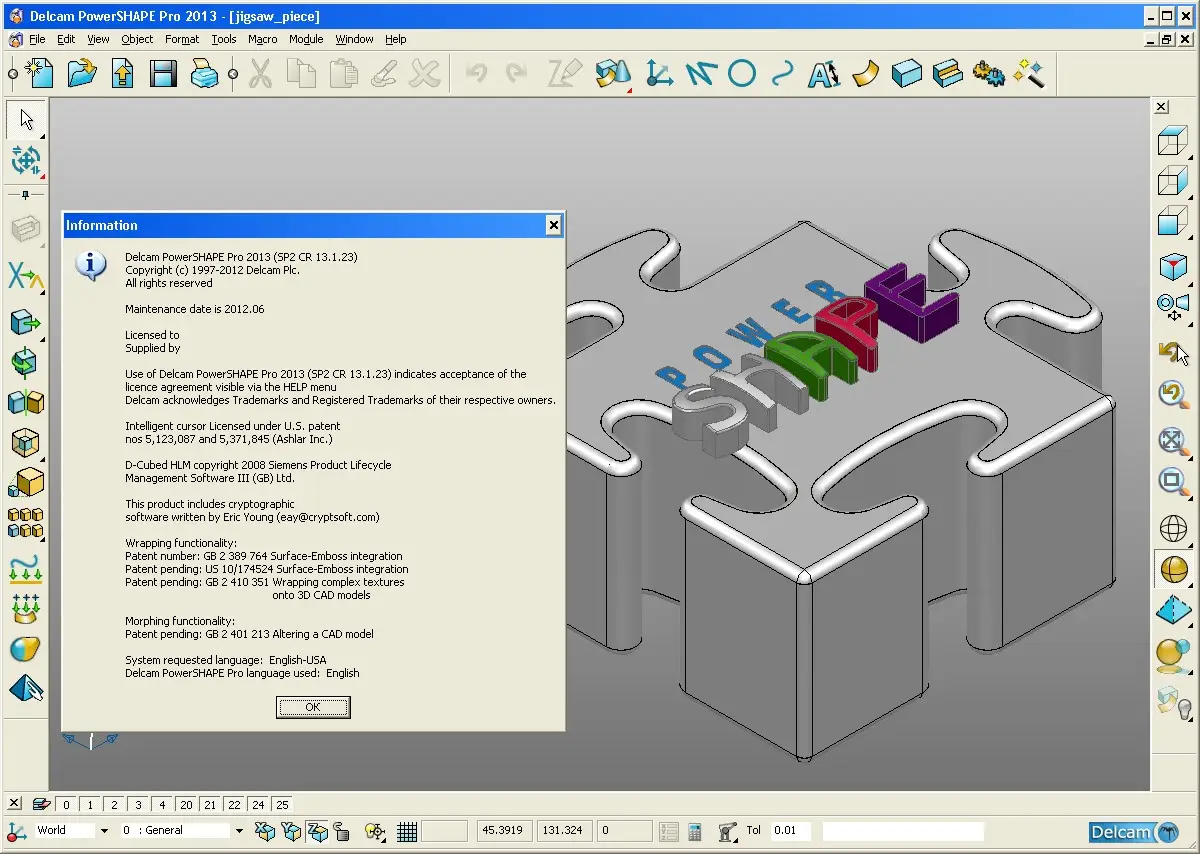Open the Surface creation tool

coord(865,74)
